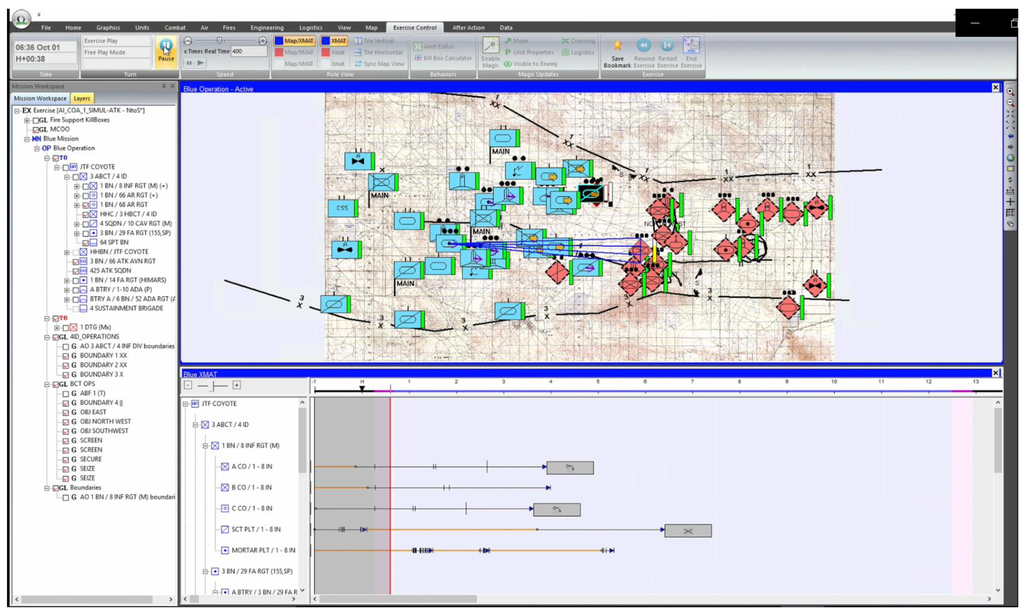Click Sync Map View
Image resolution: width=1023 pixels, height=613 pixels.
pos(379,64)
